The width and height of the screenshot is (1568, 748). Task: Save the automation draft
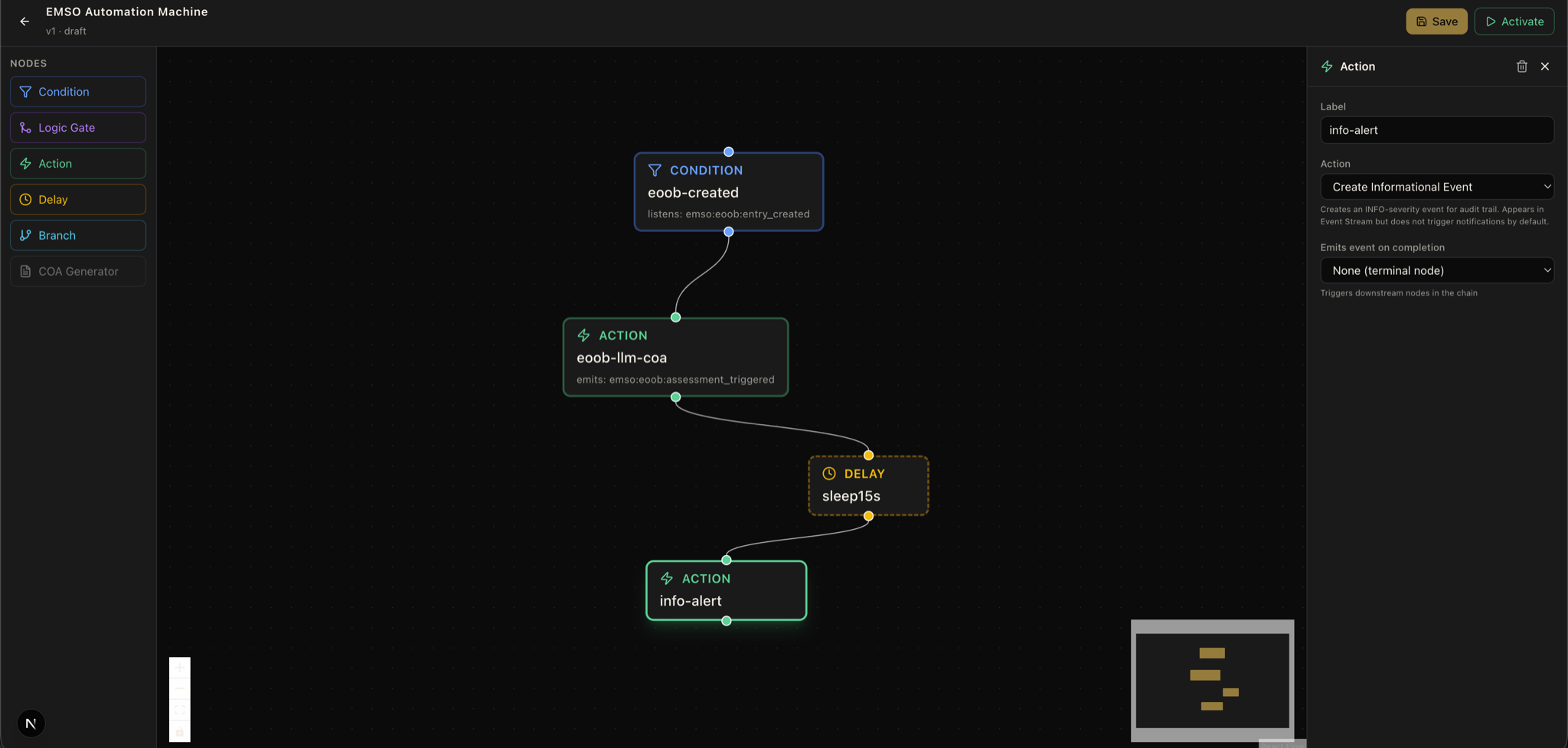[x=1436, y=21]
